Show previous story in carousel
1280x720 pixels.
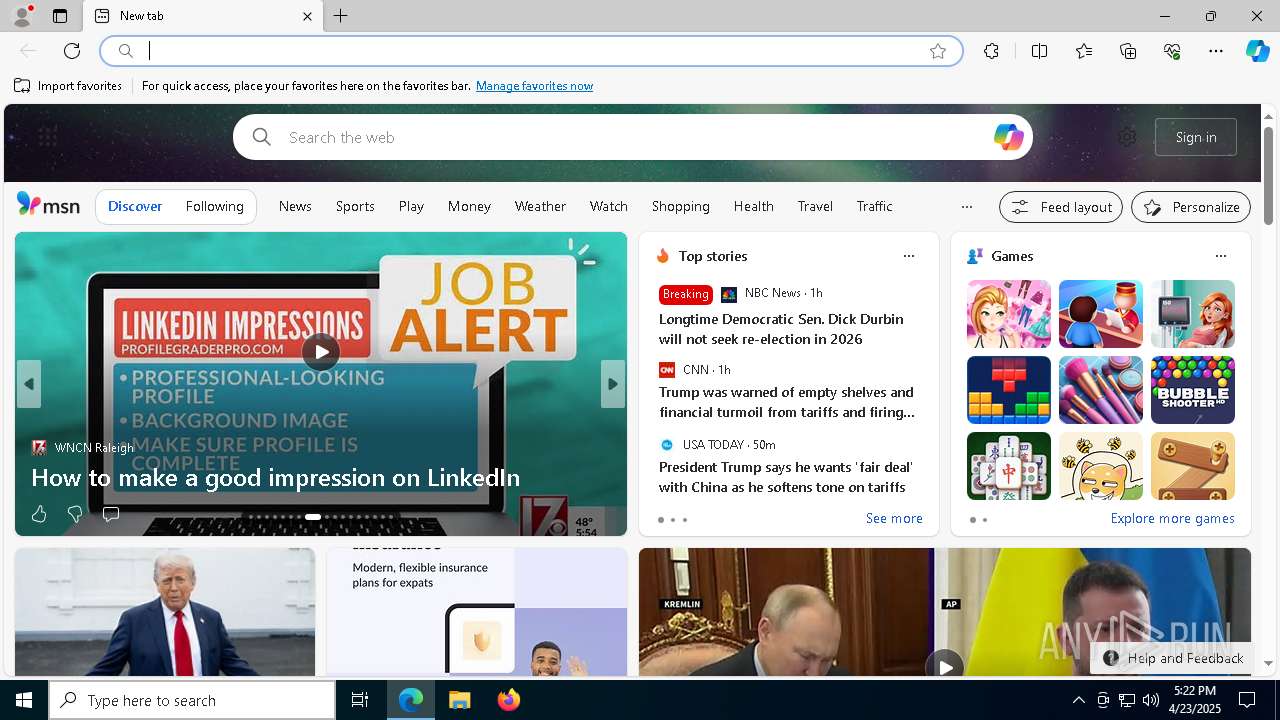coord(29,384)
